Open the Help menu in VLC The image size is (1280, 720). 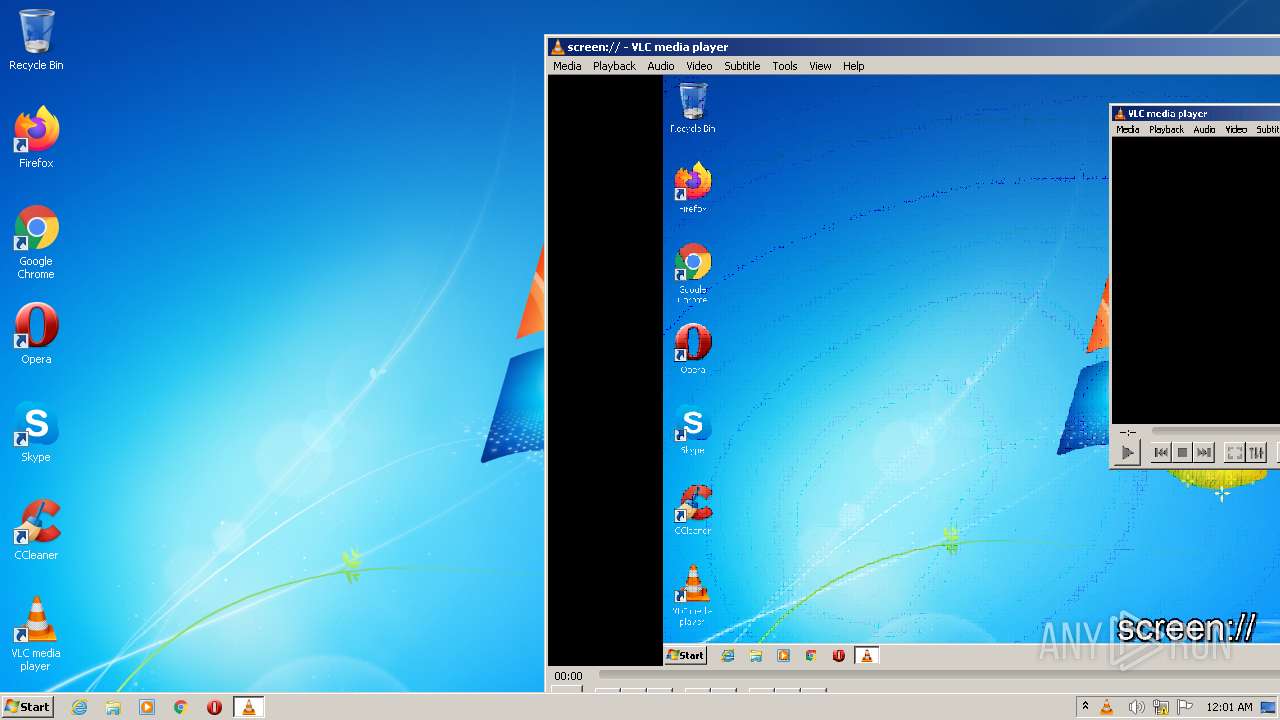[x=853, y=66]
